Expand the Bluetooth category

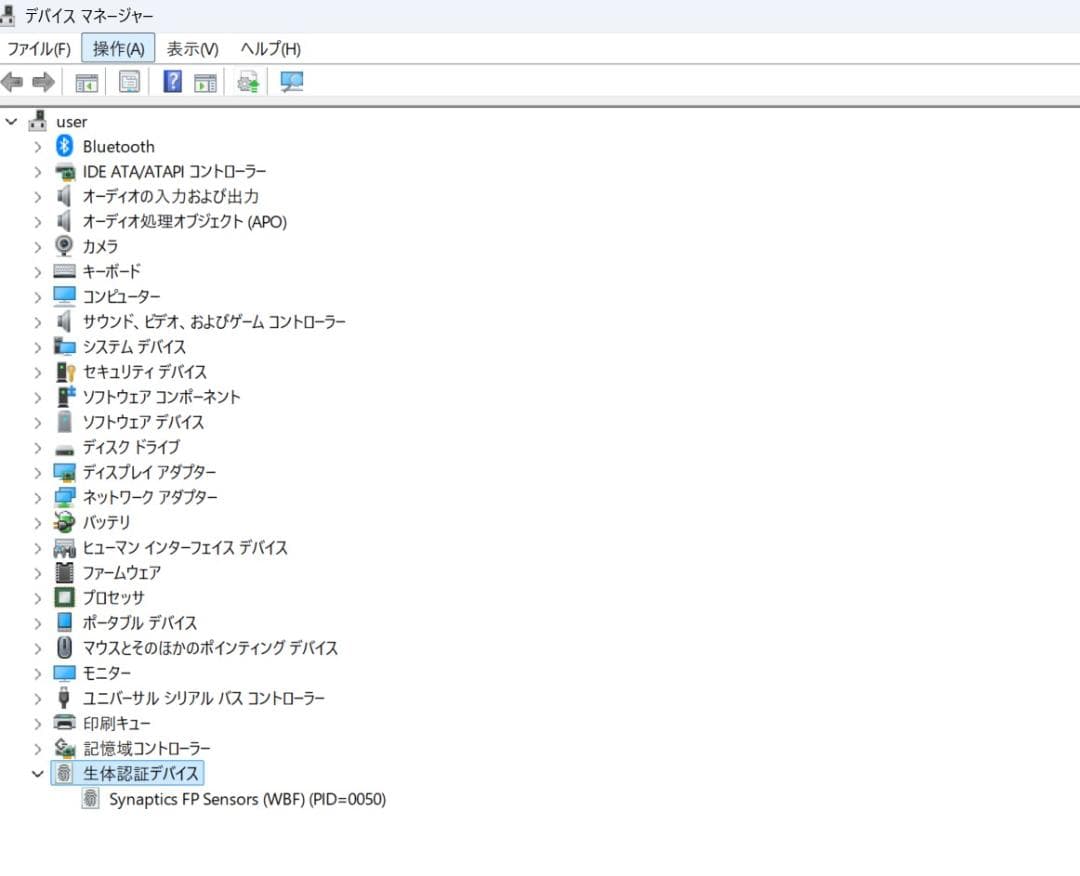pos(38,146)
